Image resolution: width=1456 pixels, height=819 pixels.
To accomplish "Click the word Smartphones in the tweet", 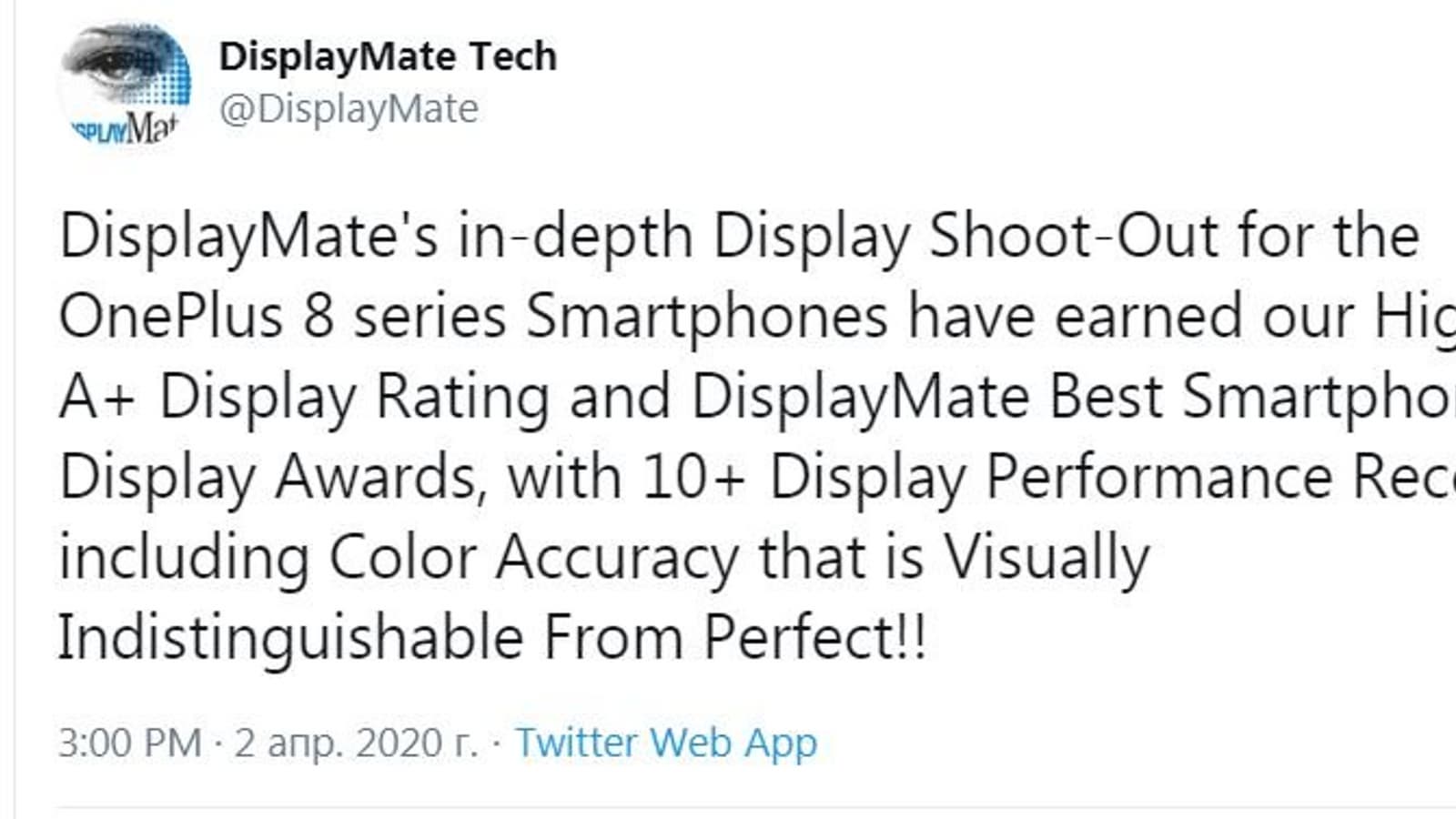I will 707,317.
